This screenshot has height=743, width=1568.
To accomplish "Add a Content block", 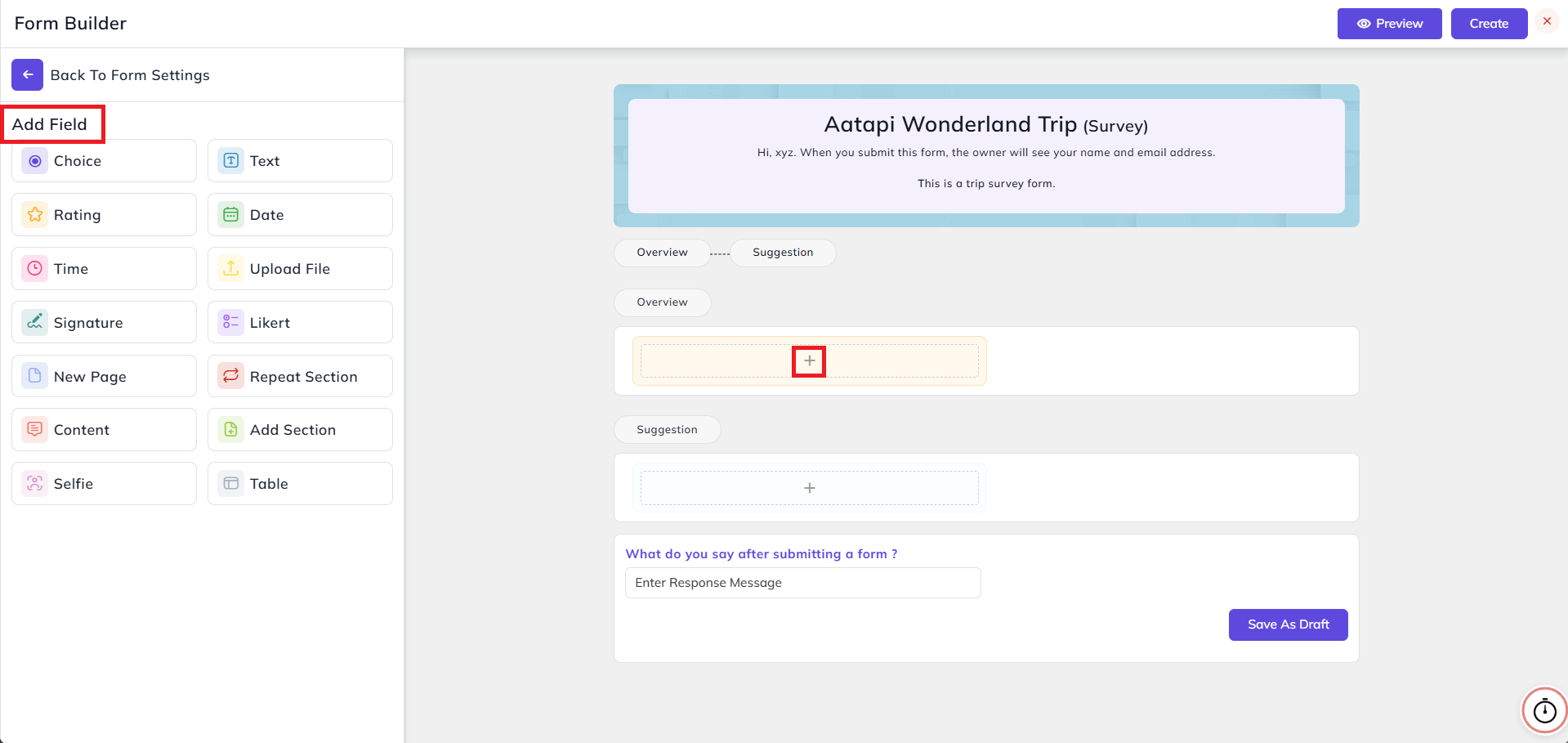I will 104,430.
